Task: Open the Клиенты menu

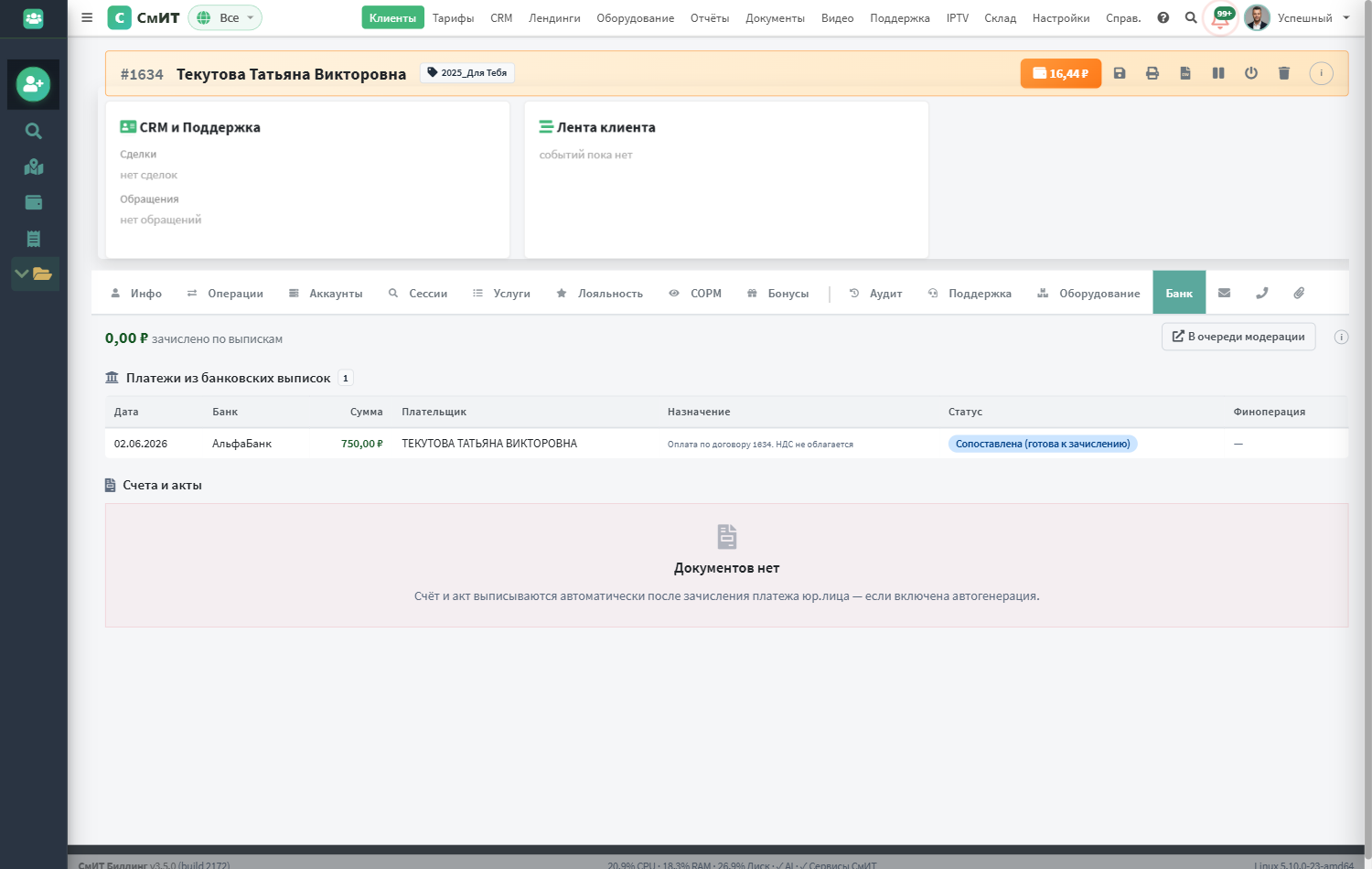Action: pyautogui.click(x=393, y=17)
